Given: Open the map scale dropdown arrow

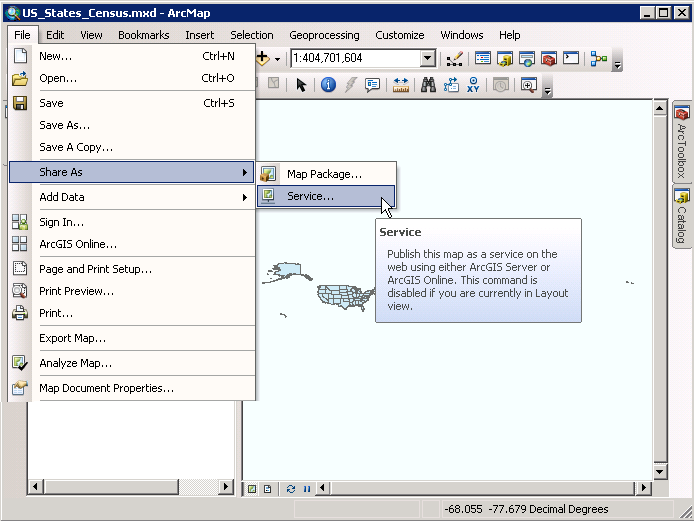Looking at the screenshot, I should 428,58.
